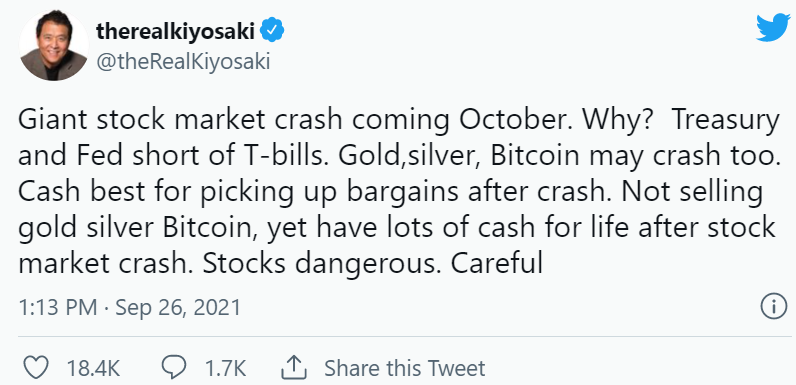Image resolution: width=796 pixels, height=385 pixels.
Task: Click the 1.7K replies count
Action: 225,368
